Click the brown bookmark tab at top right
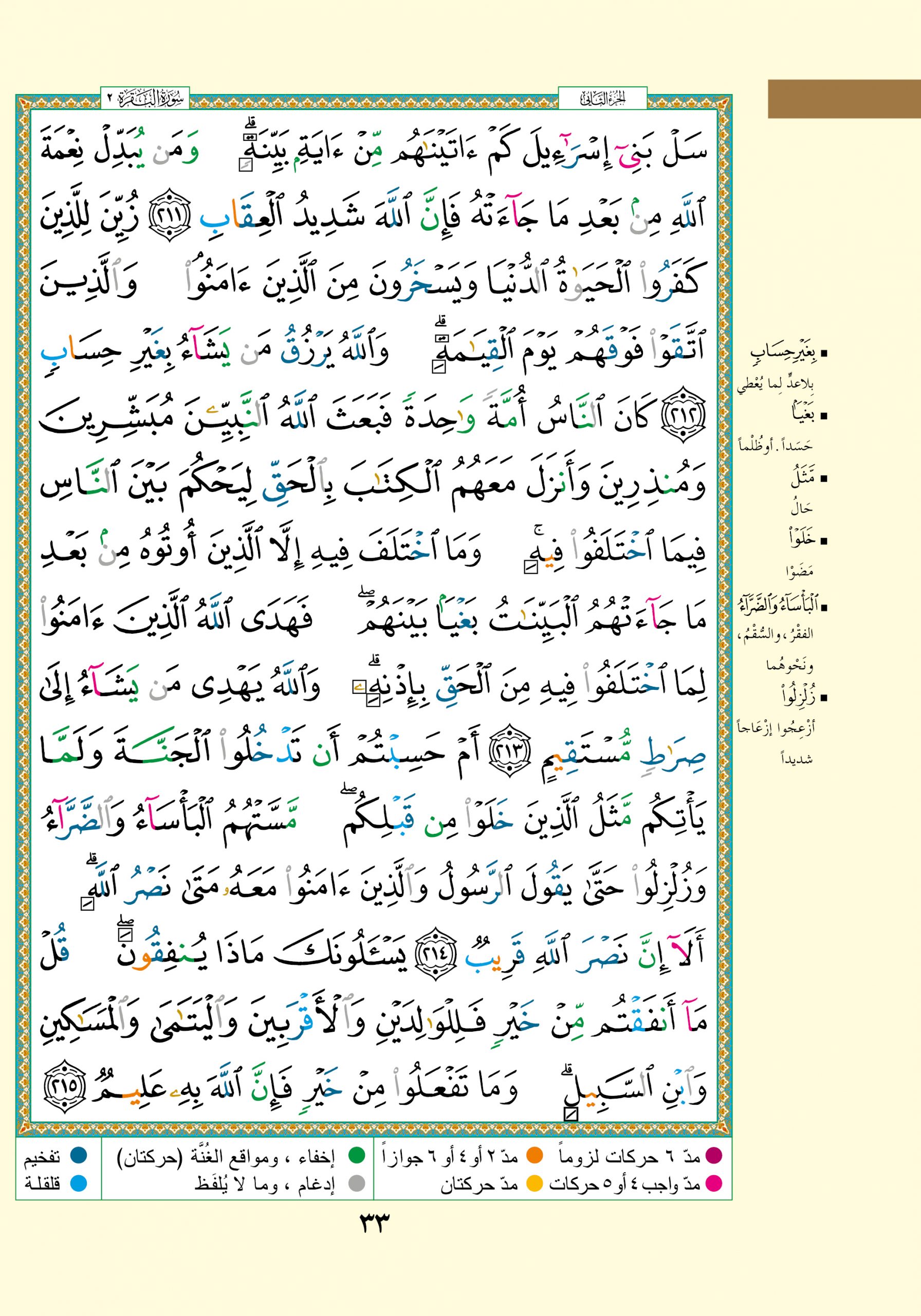Screen dimensions: 921x1316 pos(843,99)
